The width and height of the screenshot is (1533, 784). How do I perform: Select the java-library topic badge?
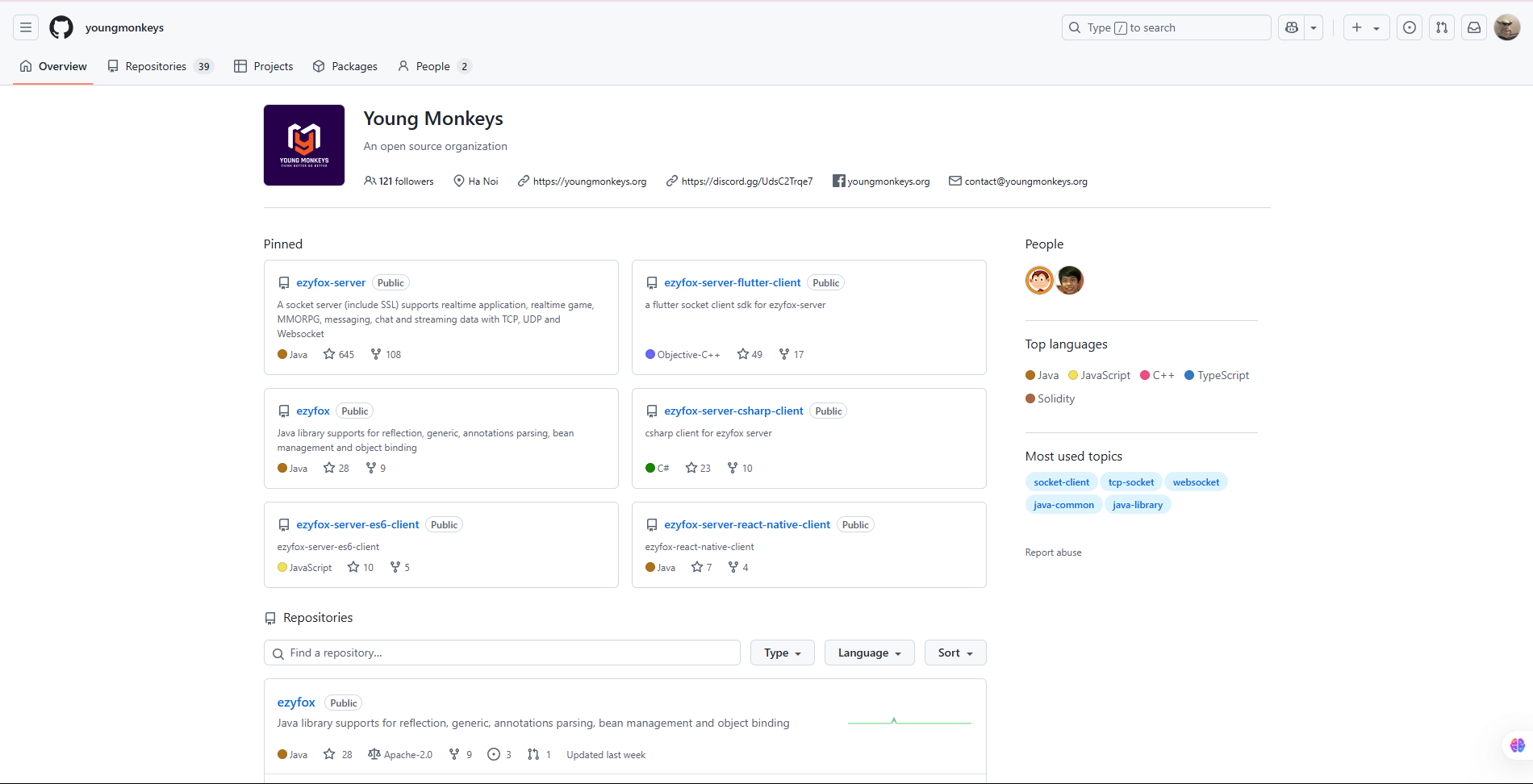point(1137,504)
